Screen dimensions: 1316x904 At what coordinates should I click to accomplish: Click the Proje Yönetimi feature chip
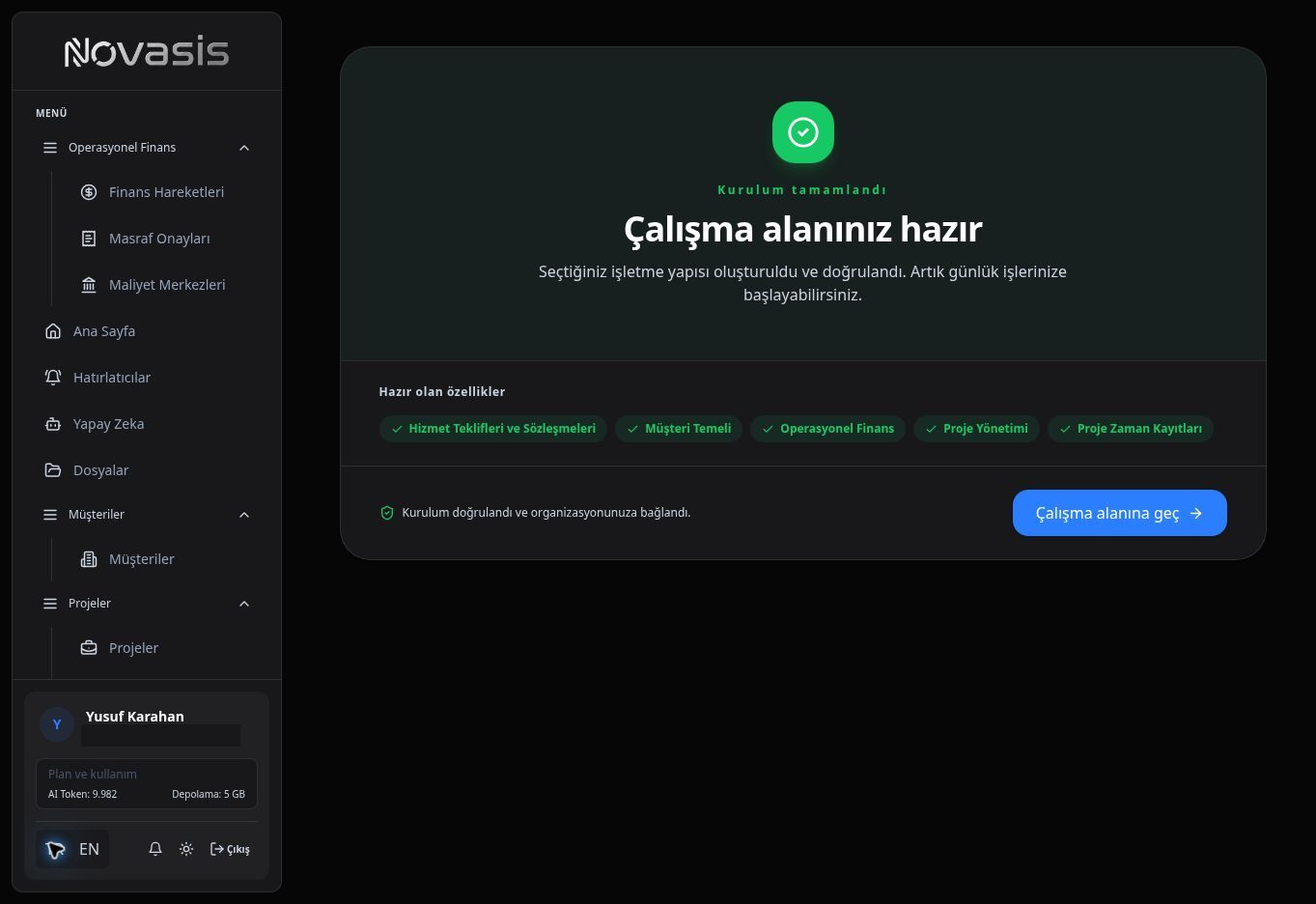(977, 429)
